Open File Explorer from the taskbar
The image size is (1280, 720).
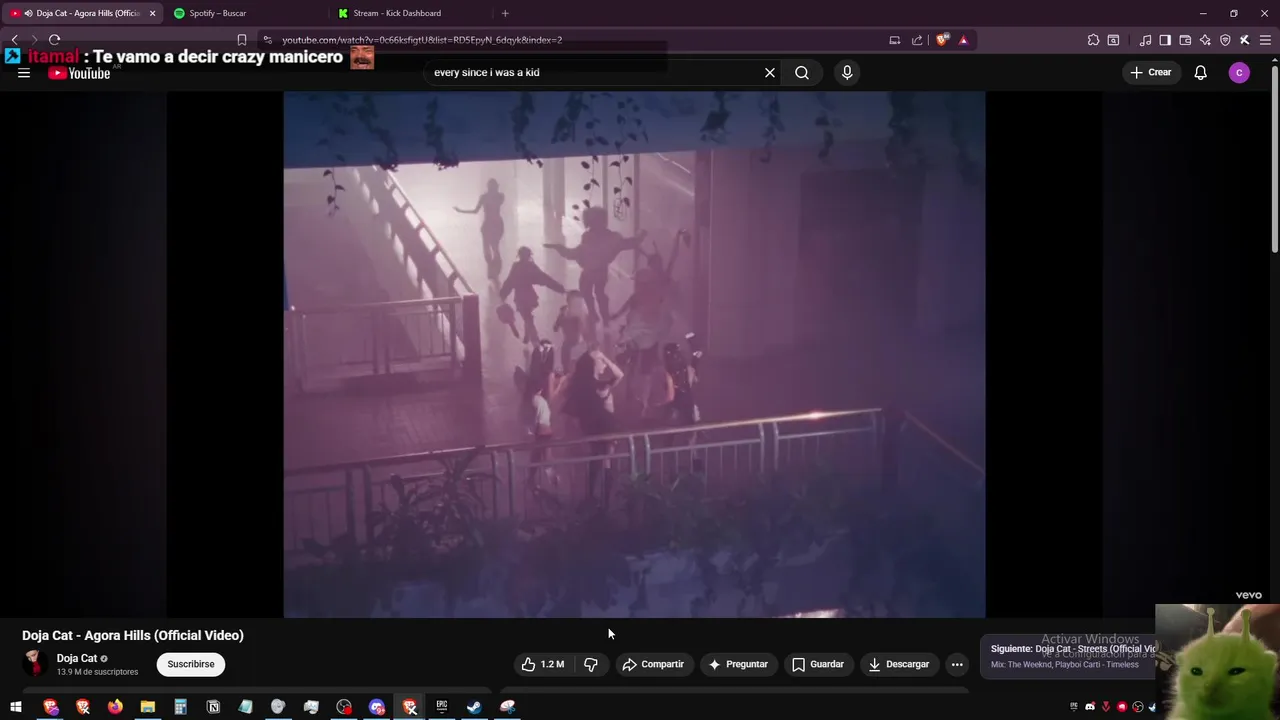147,707
